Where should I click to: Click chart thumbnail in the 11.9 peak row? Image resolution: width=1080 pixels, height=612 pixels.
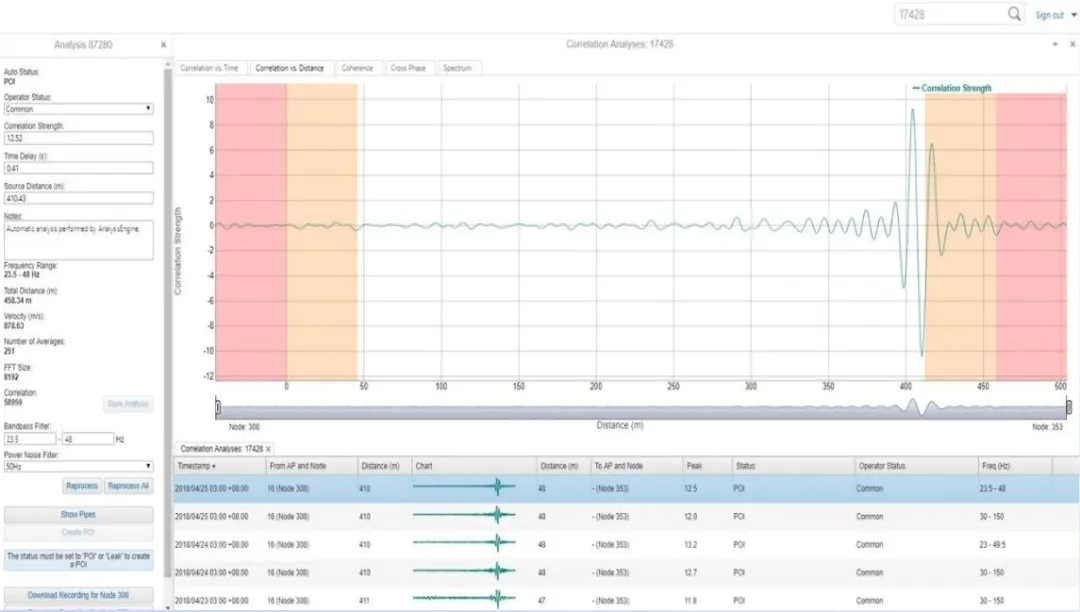point(464,599)
